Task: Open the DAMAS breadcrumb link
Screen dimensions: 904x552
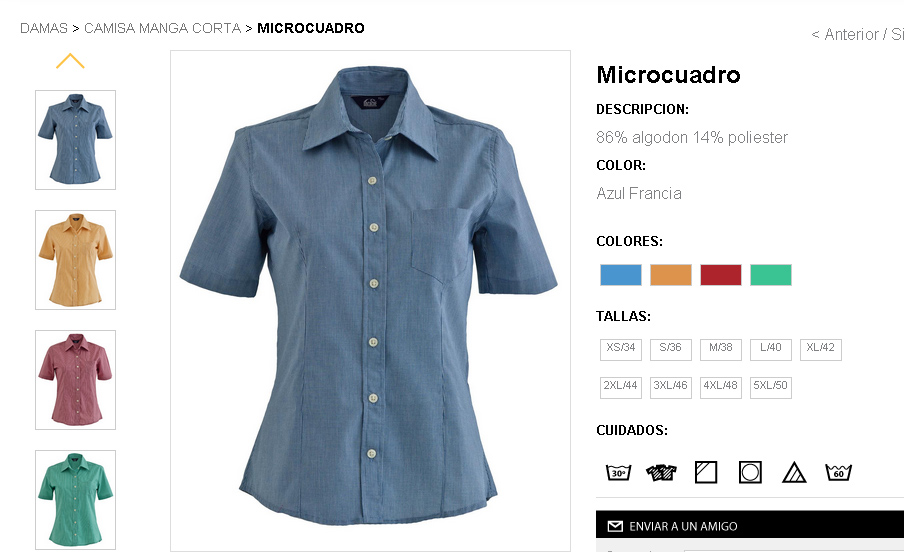Action: 44,28
